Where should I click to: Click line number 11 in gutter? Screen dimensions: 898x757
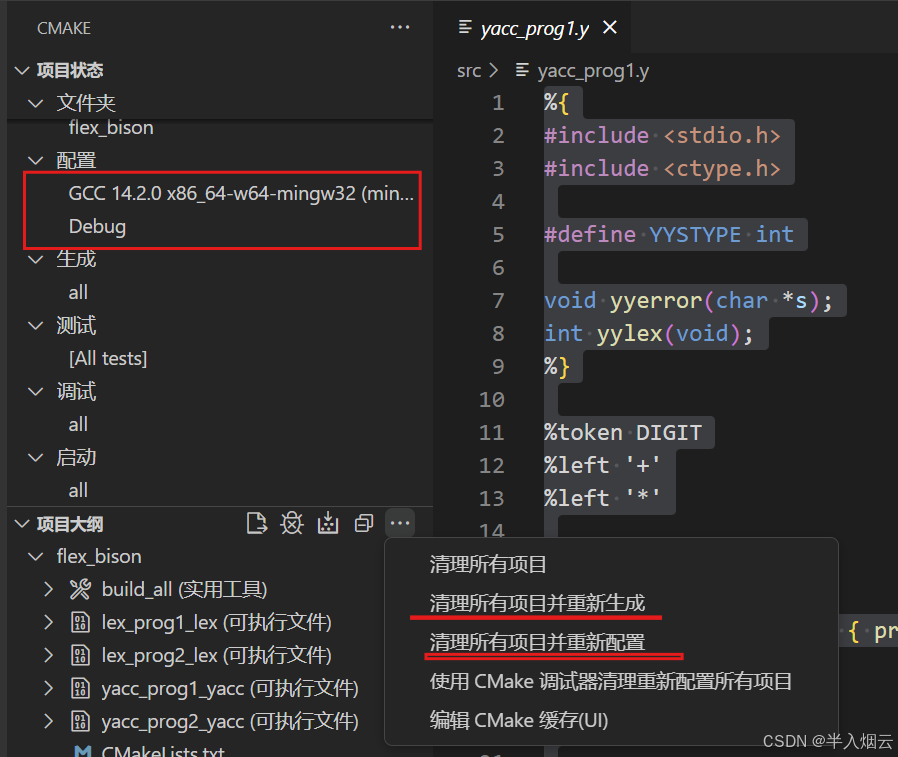pyautogui.click(x=491, y=433)
